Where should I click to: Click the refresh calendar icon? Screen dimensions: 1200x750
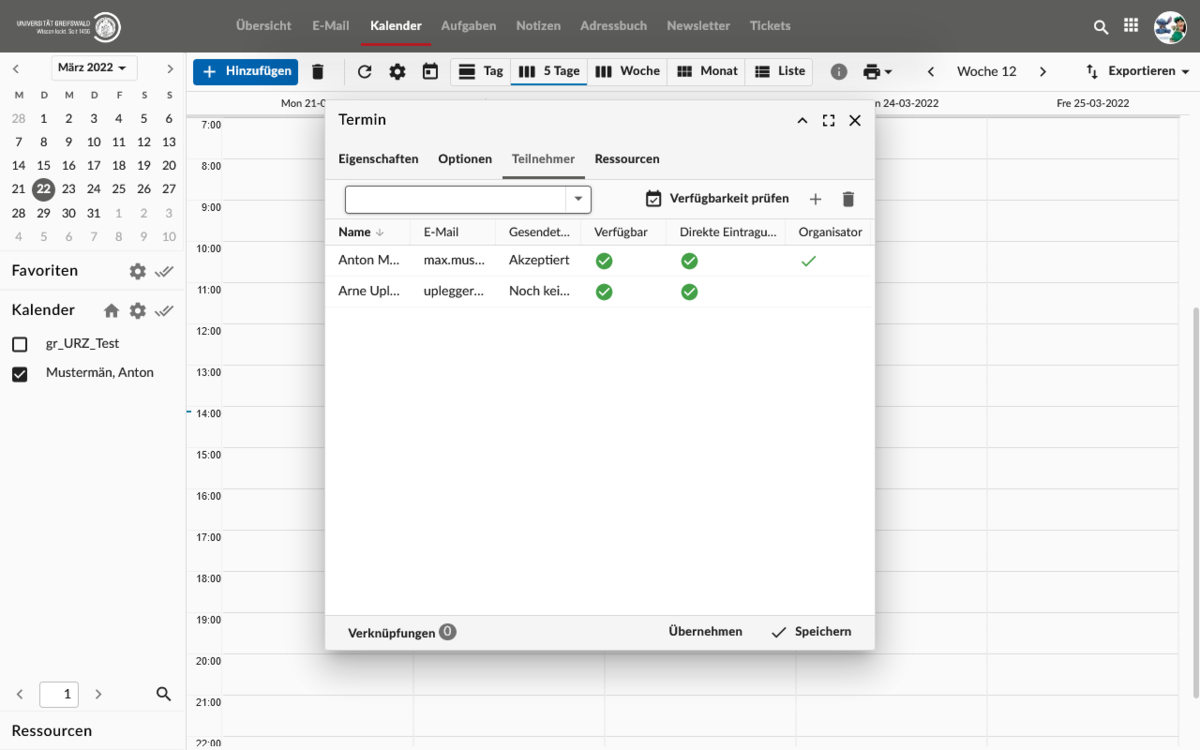pos(364,71)
